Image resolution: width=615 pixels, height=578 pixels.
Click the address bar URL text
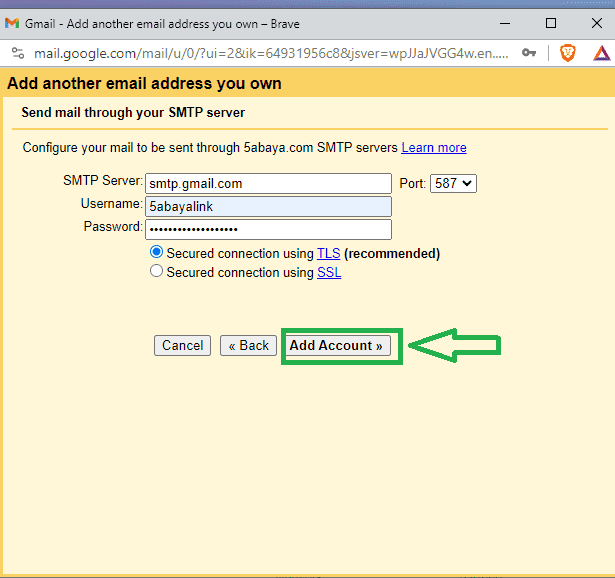(271, 53)
